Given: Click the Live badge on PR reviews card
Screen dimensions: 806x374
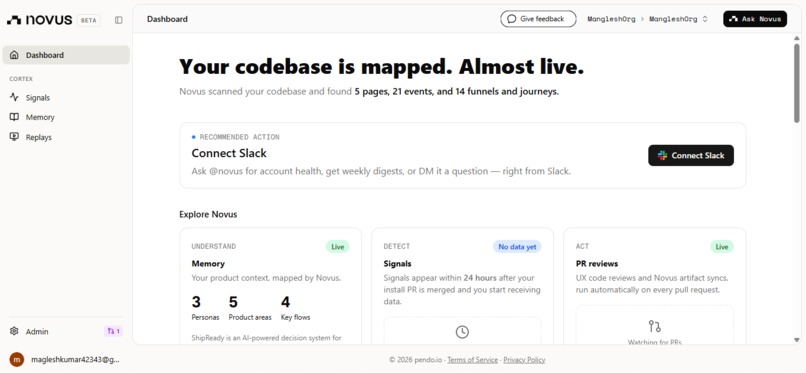Looking at the screenshot, I should pos(722,247).
